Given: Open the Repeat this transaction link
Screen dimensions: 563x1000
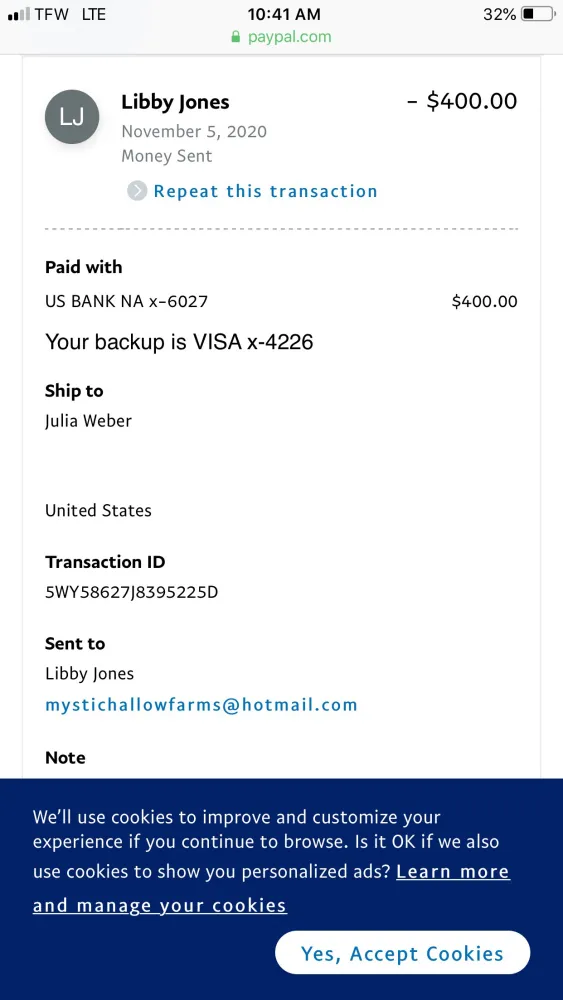Looking at the screenshot, I should pyautogui.click(x=265, y=191).
